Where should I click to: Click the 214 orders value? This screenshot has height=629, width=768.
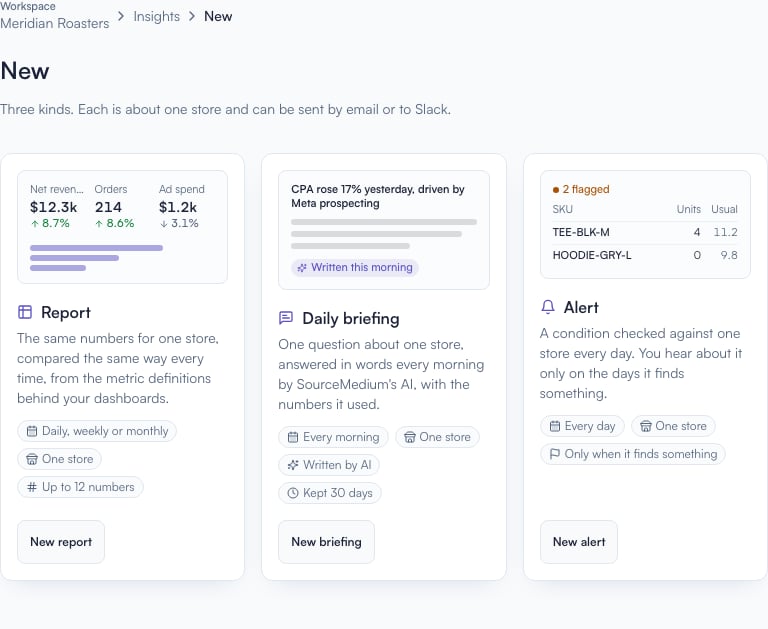[108, 207]
